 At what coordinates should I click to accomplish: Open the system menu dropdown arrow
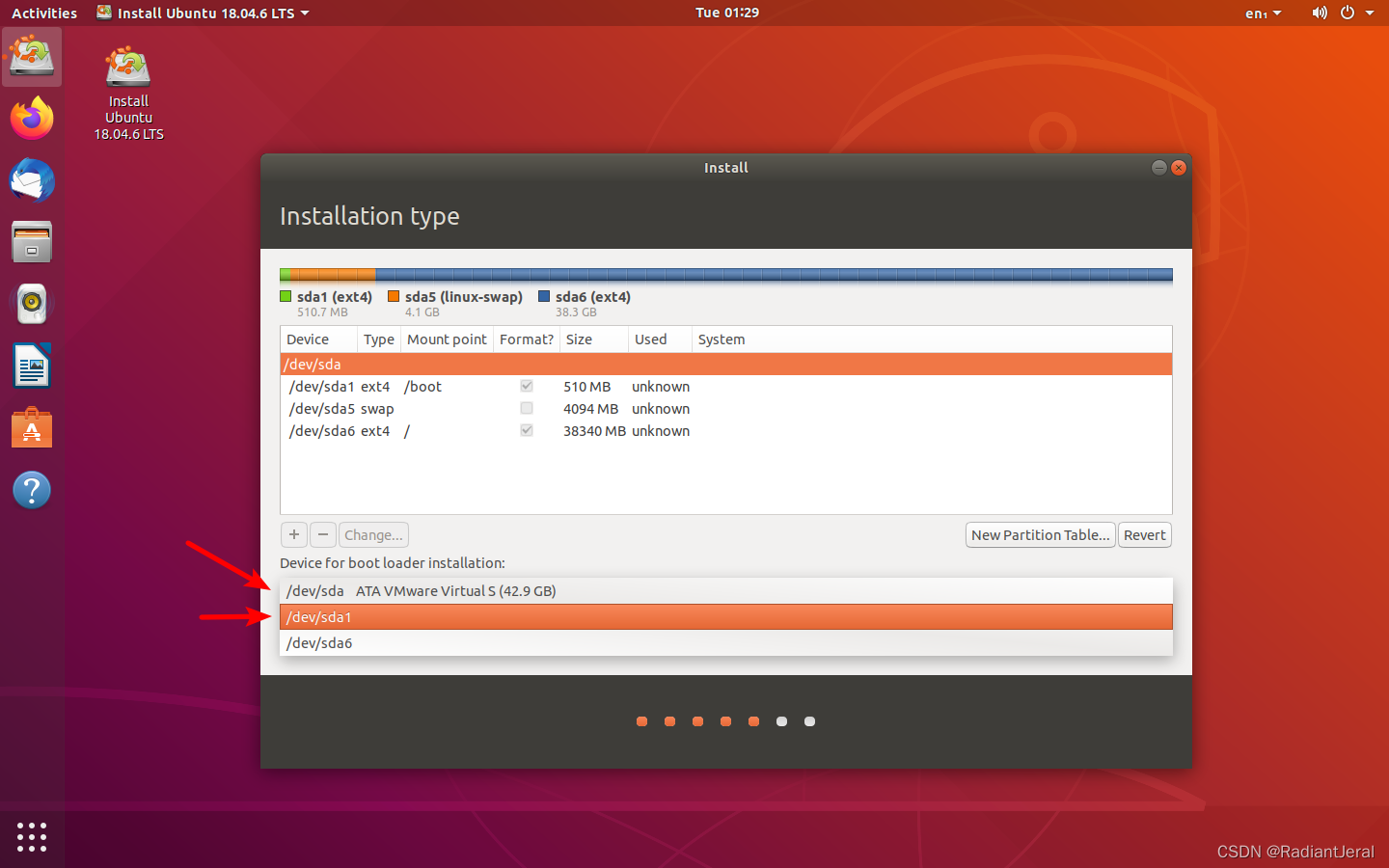1370,13
